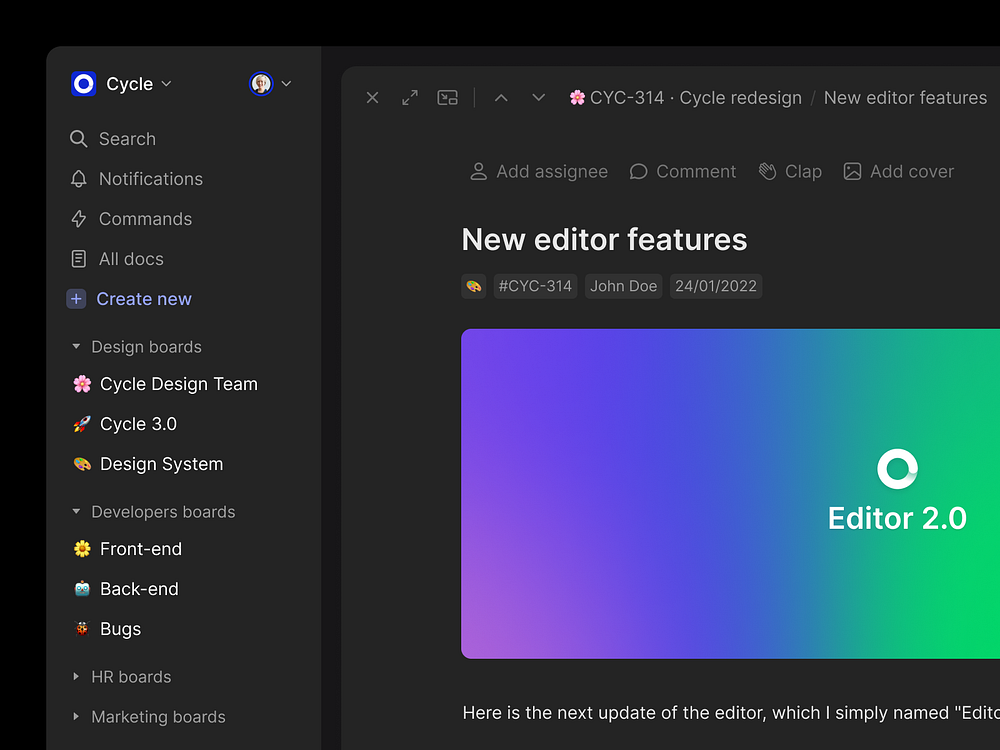Click the Add assignee button
Screen dimensions: 1000x750
click(539, 172)
